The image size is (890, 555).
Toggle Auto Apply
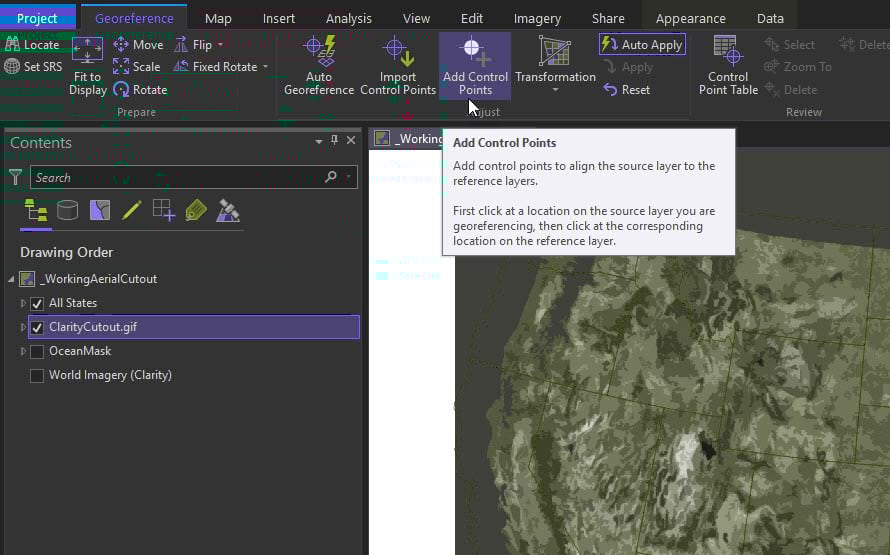642,44
